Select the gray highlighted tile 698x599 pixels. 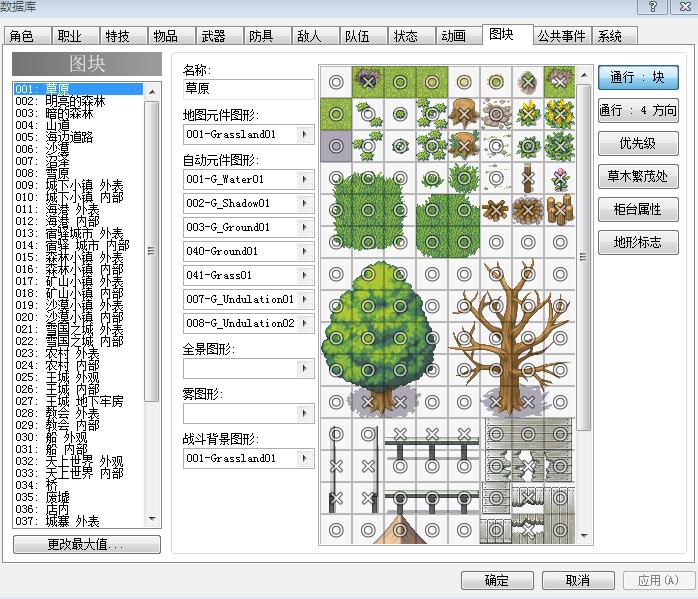click(336, 146)
